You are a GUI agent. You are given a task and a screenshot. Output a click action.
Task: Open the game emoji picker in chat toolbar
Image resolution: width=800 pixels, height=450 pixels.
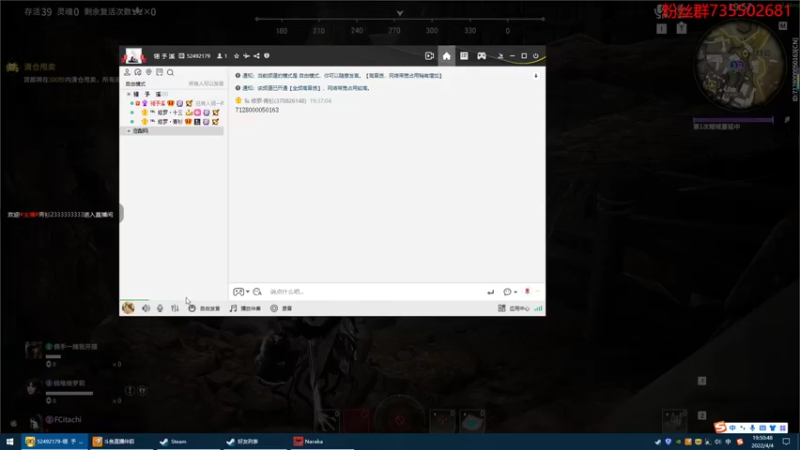(238, 292)
